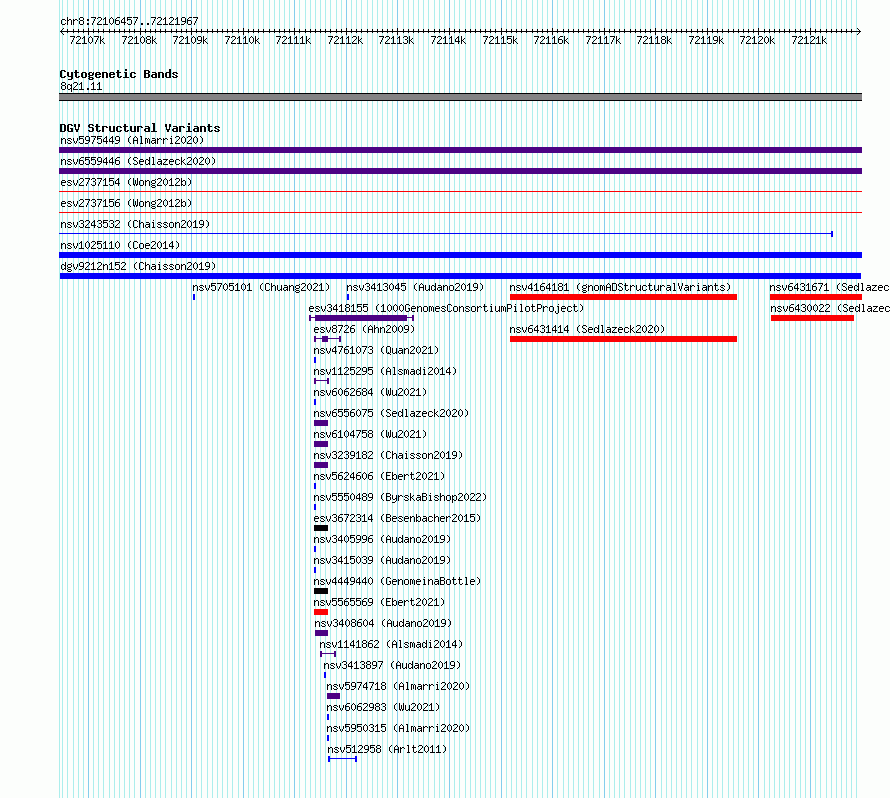Click nsv6062684 (Wu2021) label
The image size is (890, 798).
370,392
